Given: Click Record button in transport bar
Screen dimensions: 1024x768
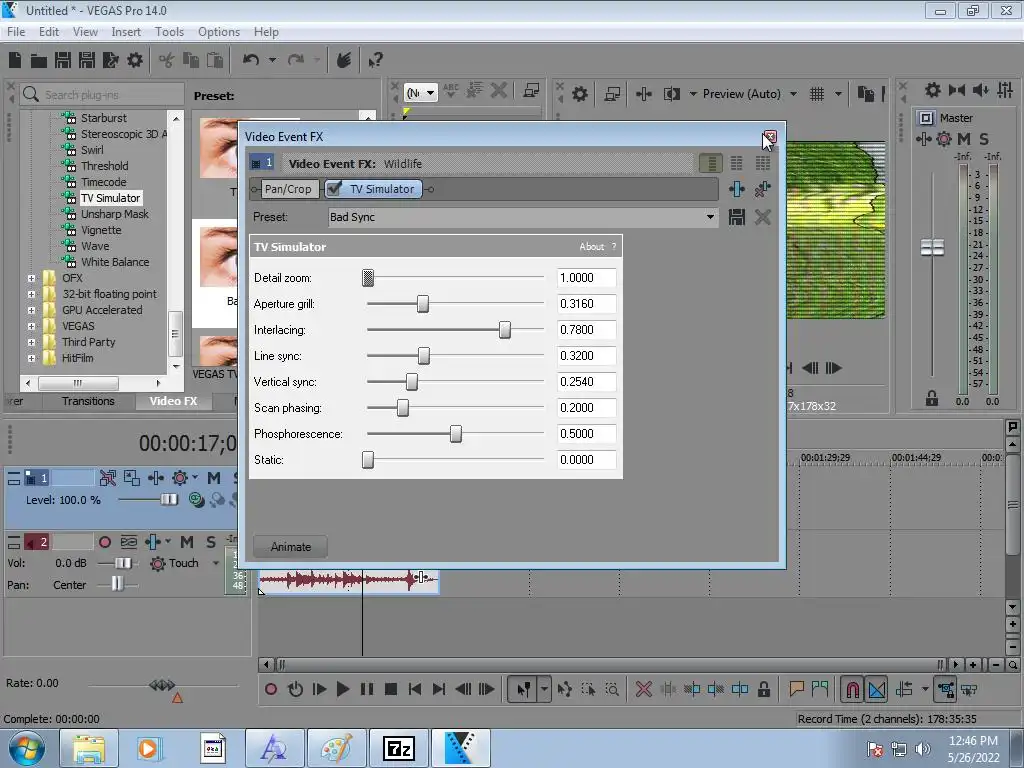Looking at the screenshot, I should tap(271, 689).
